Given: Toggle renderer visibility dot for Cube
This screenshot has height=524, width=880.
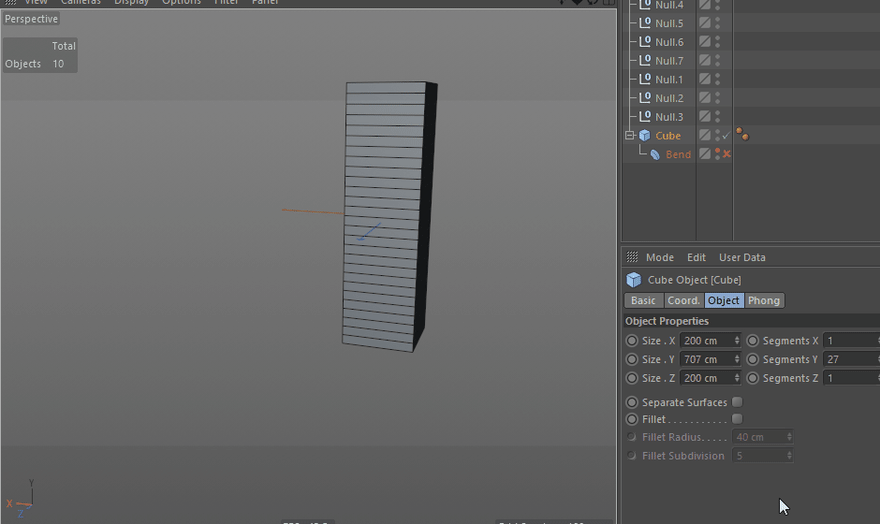Looking at the screenshot, I should pos(718,139).
